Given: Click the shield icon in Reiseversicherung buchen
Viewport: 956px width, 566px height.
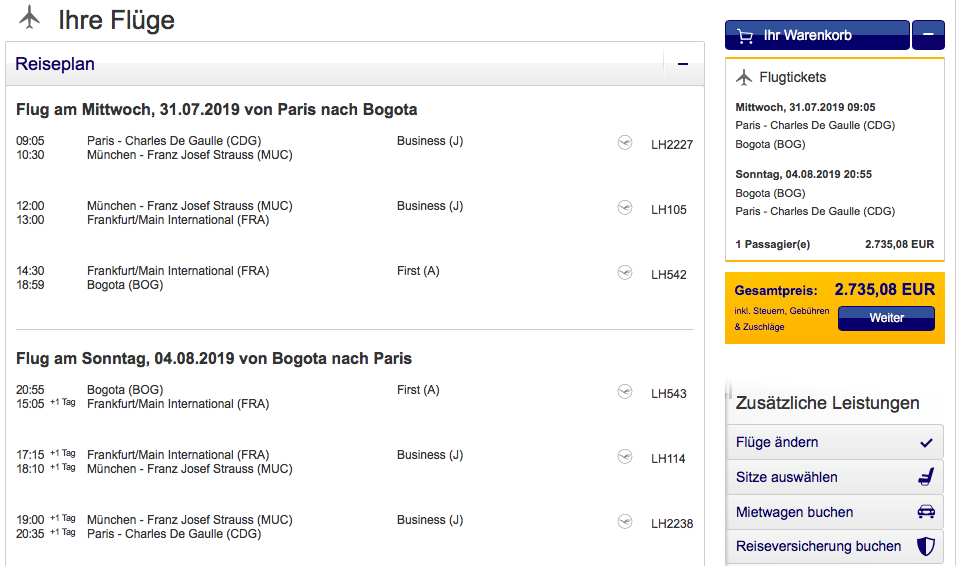Looking at the screenshot, I should pos(925,547).
